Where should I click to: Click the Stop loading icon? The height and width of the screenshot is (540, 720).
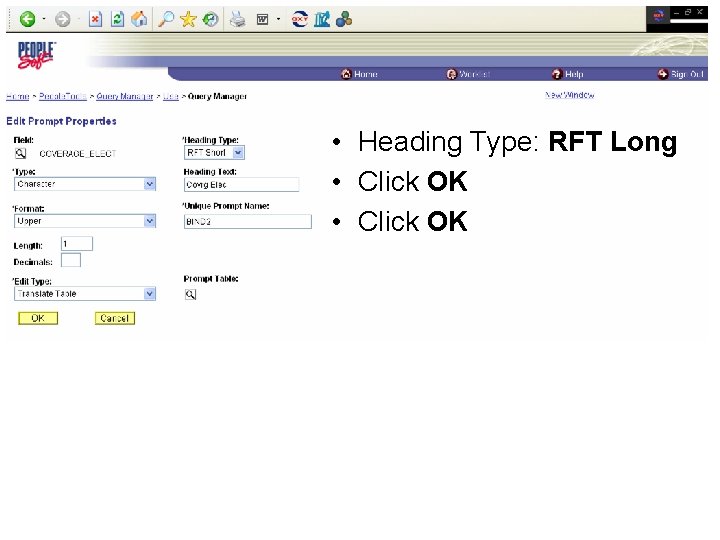(x=95, y=19)
